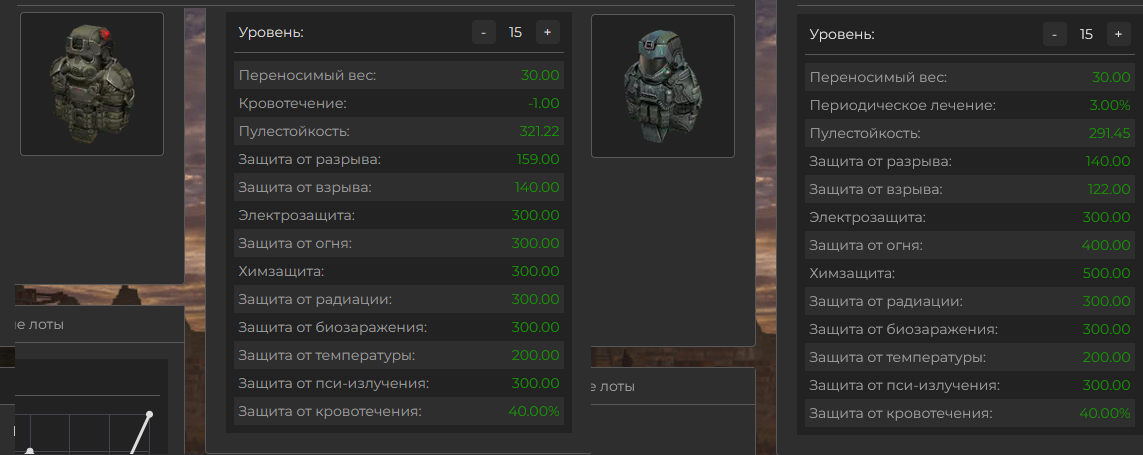1143x455 pixels.
Task: Click Защита от кровотечения 40.00% in left panel
Action: pos(534,411)
